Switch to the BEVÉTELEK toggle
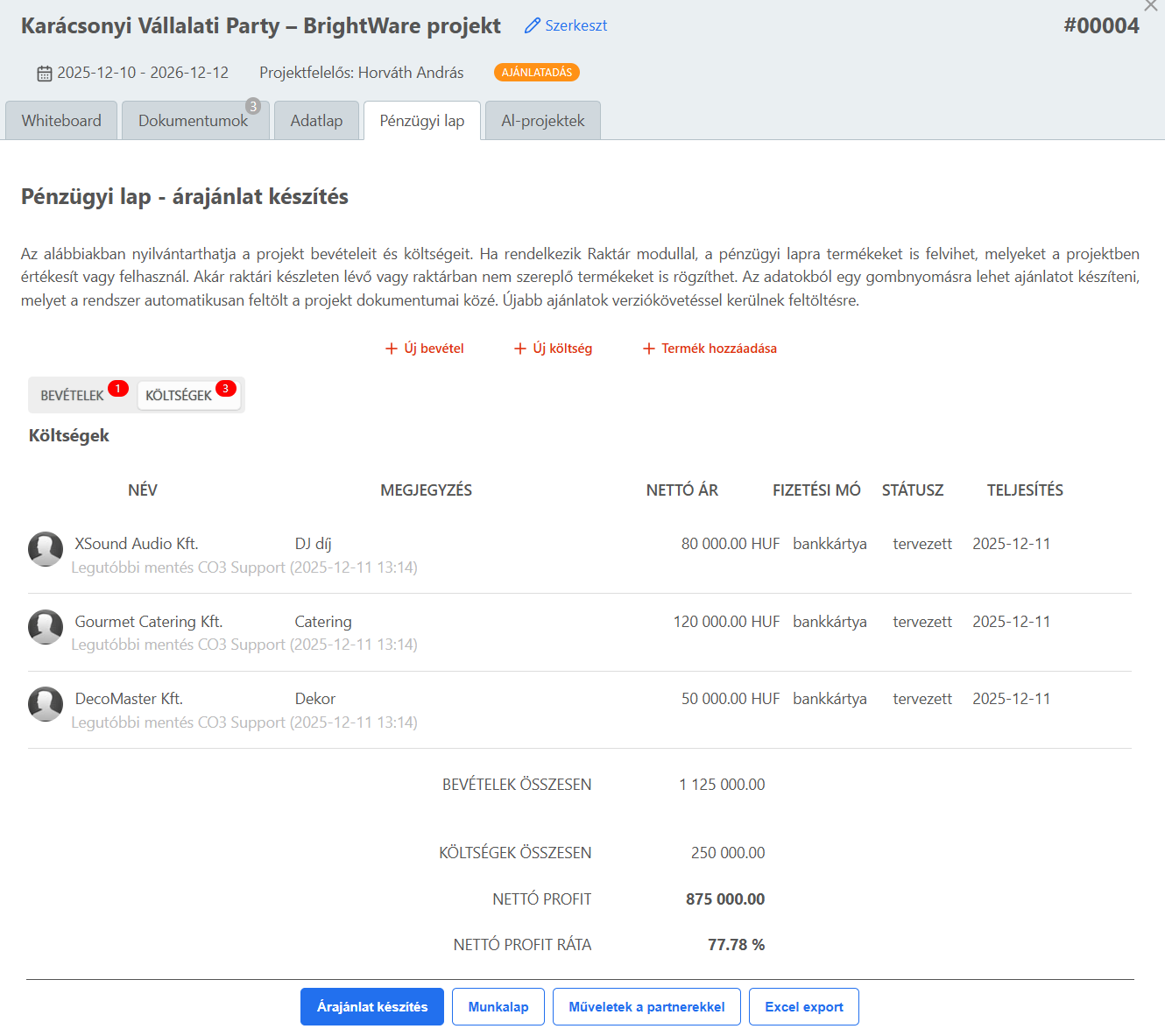 (x=73, y=396)
